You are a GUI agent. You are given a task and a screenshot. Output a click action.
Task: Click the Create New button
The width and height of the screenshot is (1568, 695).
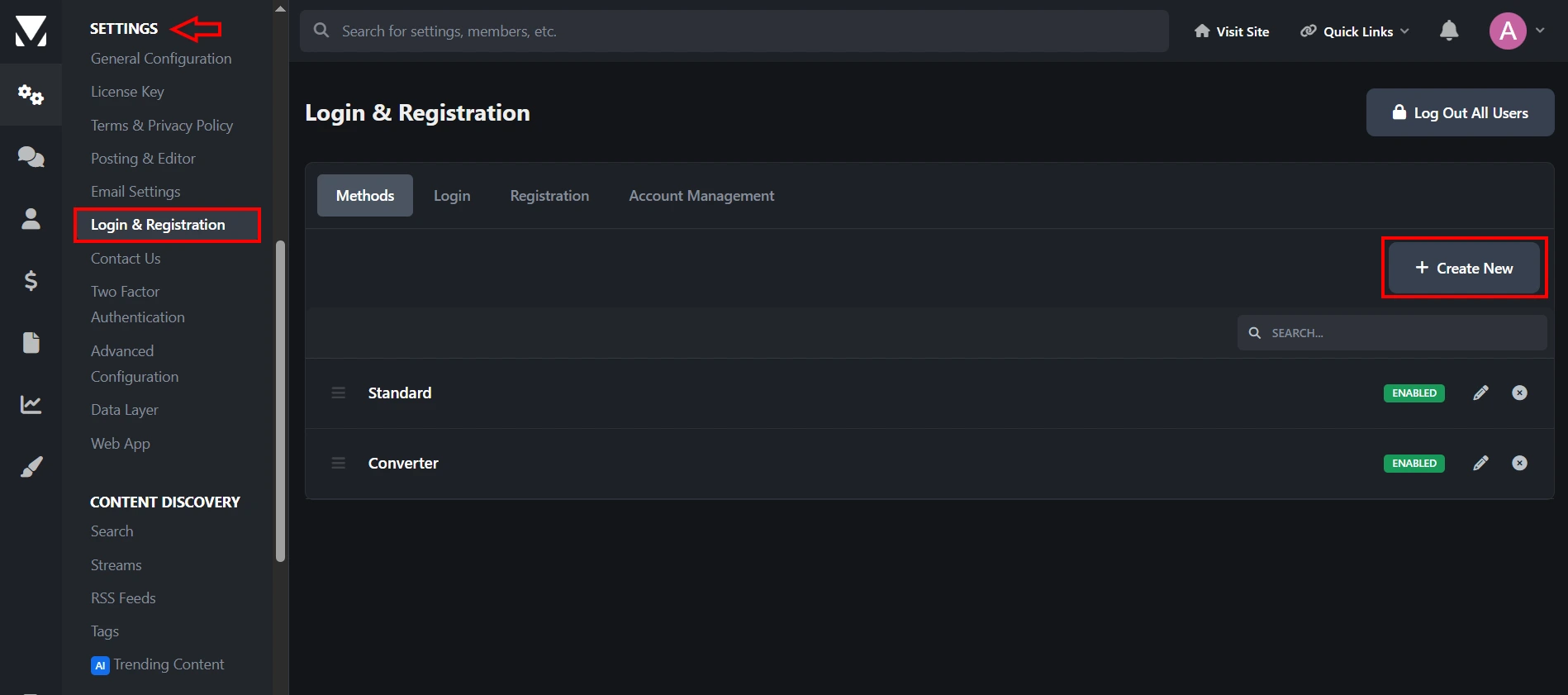pos(1464,268)
